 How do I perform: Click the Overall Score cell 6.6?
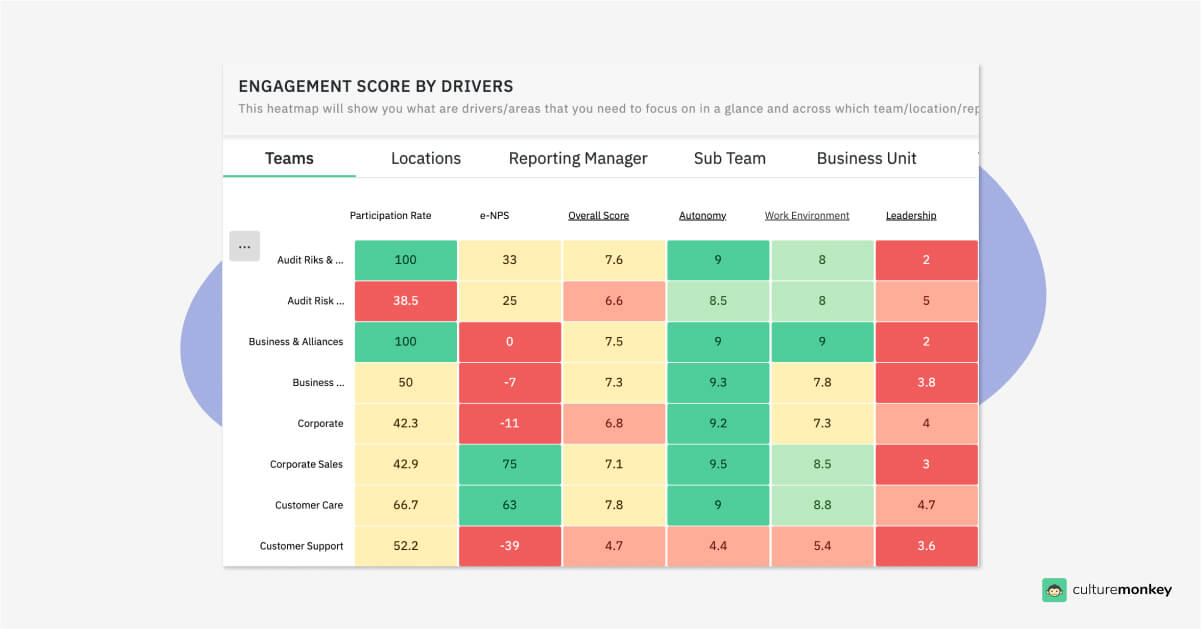[x=614, y=300]
